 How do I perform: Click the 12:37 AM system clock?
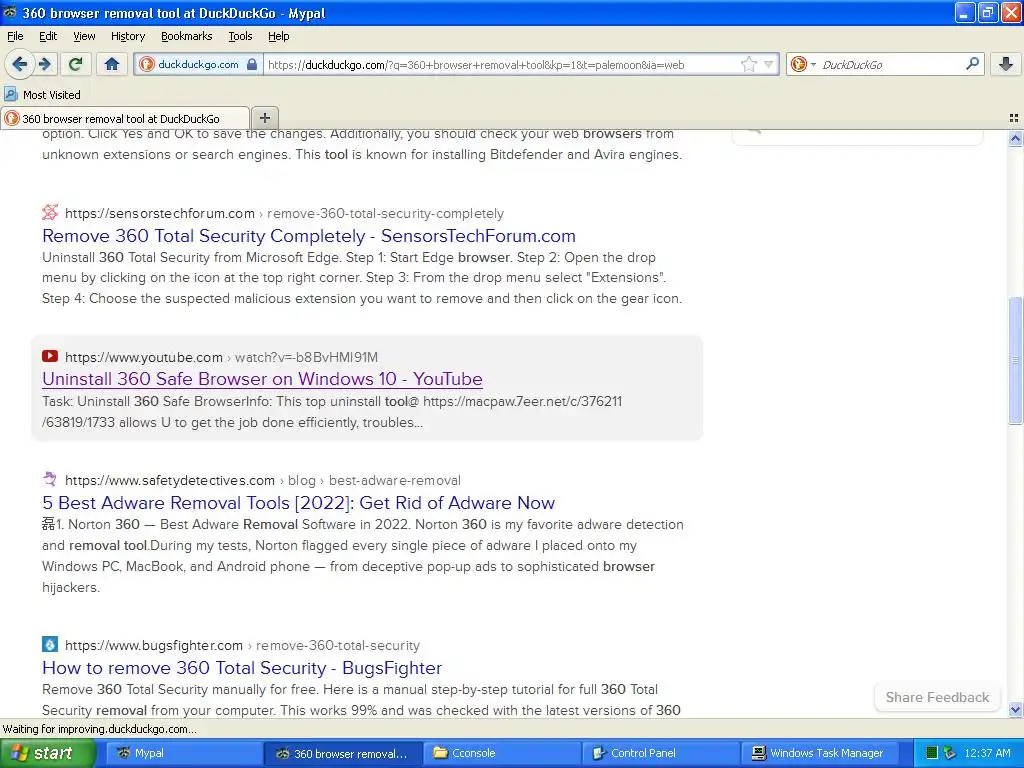[x=987, y=753]
